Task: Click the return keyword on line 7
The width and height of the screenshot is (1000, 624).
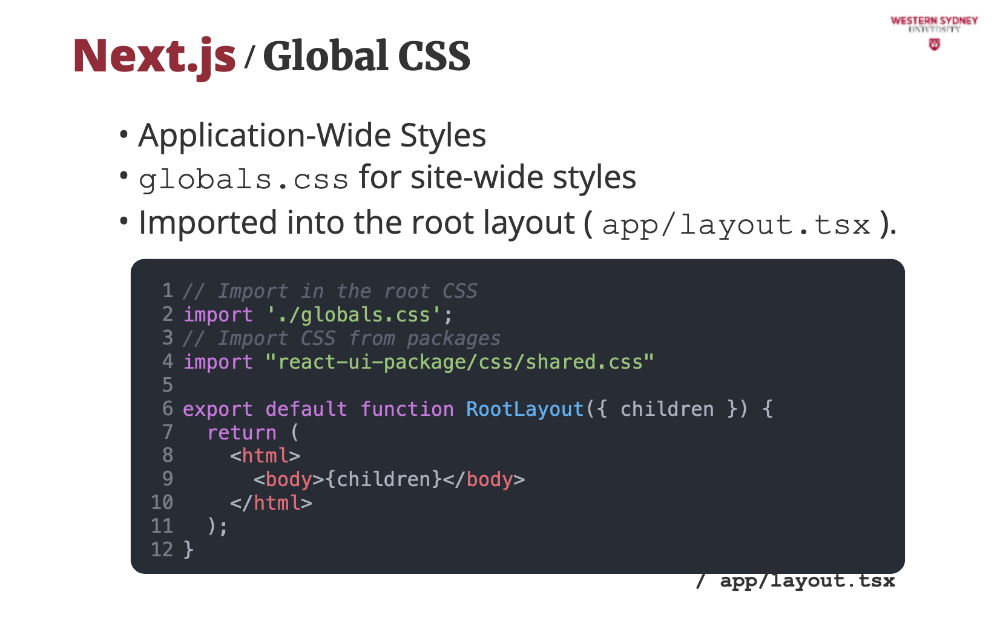Action: 241,432
